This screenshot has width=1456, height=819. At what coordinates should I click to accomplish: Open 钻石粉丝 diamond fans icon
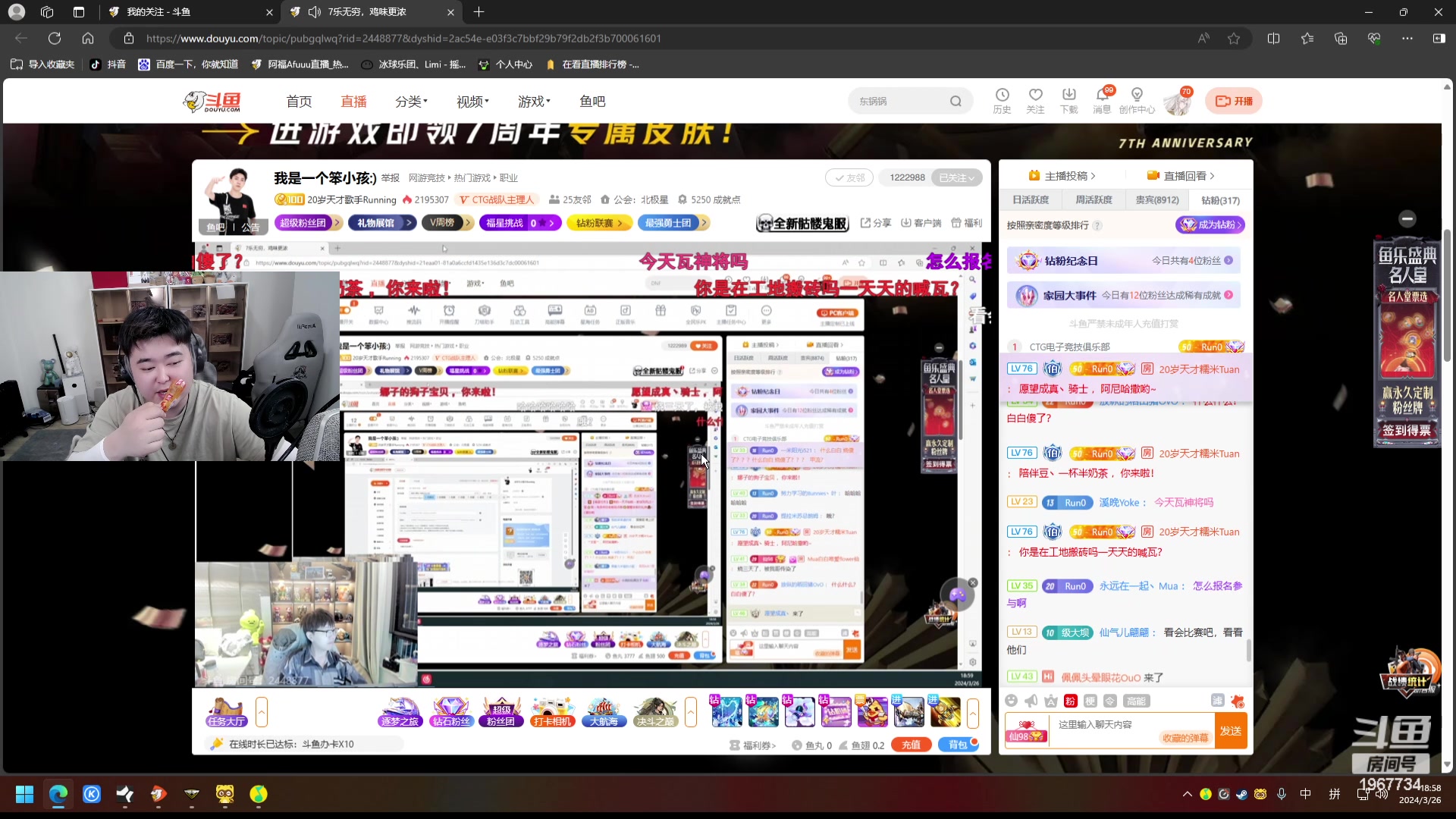[x=451, y=712]
